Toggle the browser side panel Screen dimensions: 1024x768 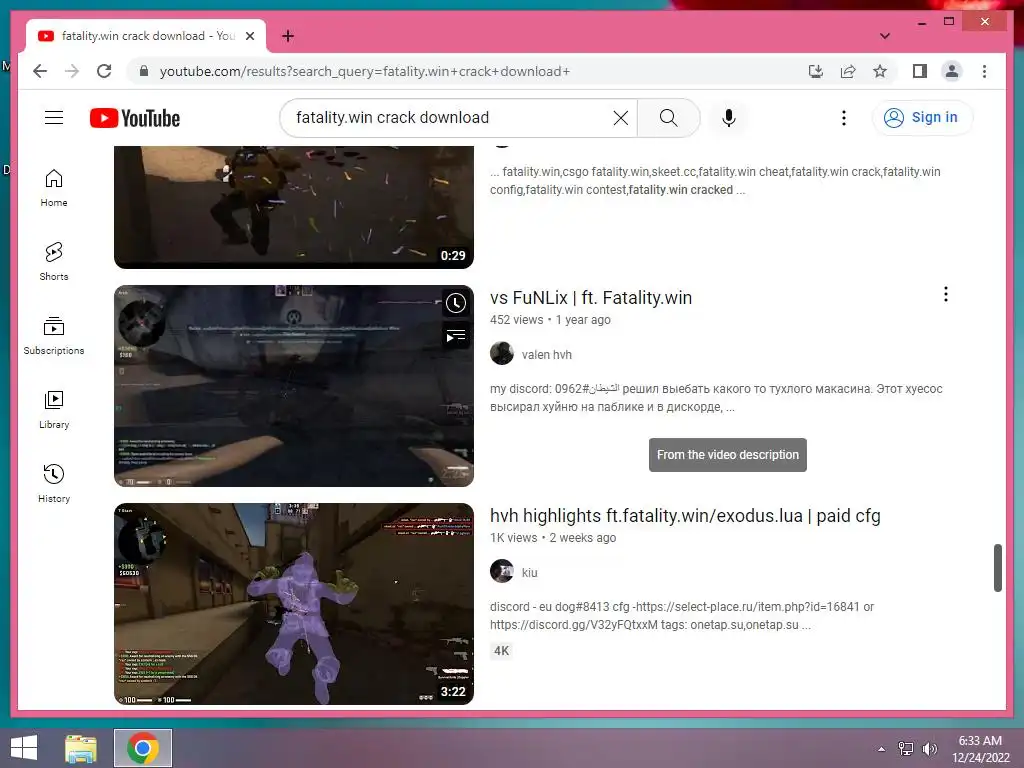920,71
